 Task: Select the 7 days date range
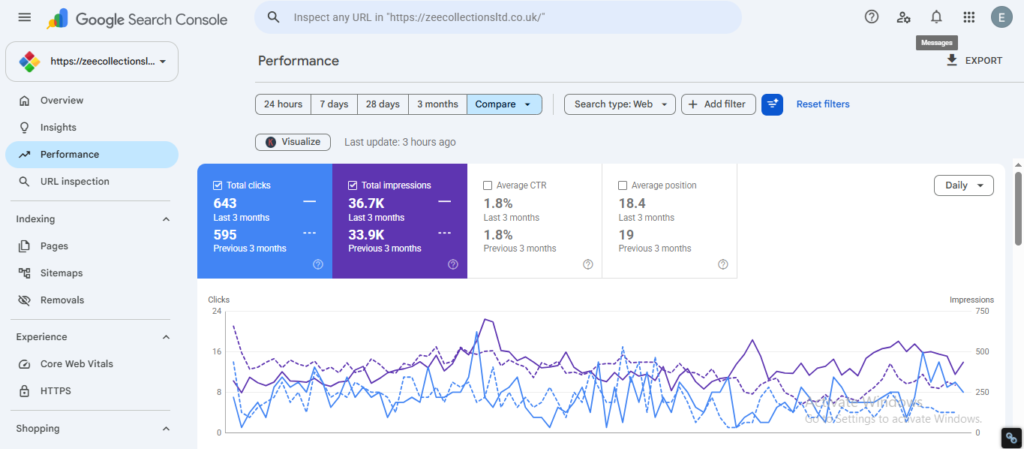[334, 104]
